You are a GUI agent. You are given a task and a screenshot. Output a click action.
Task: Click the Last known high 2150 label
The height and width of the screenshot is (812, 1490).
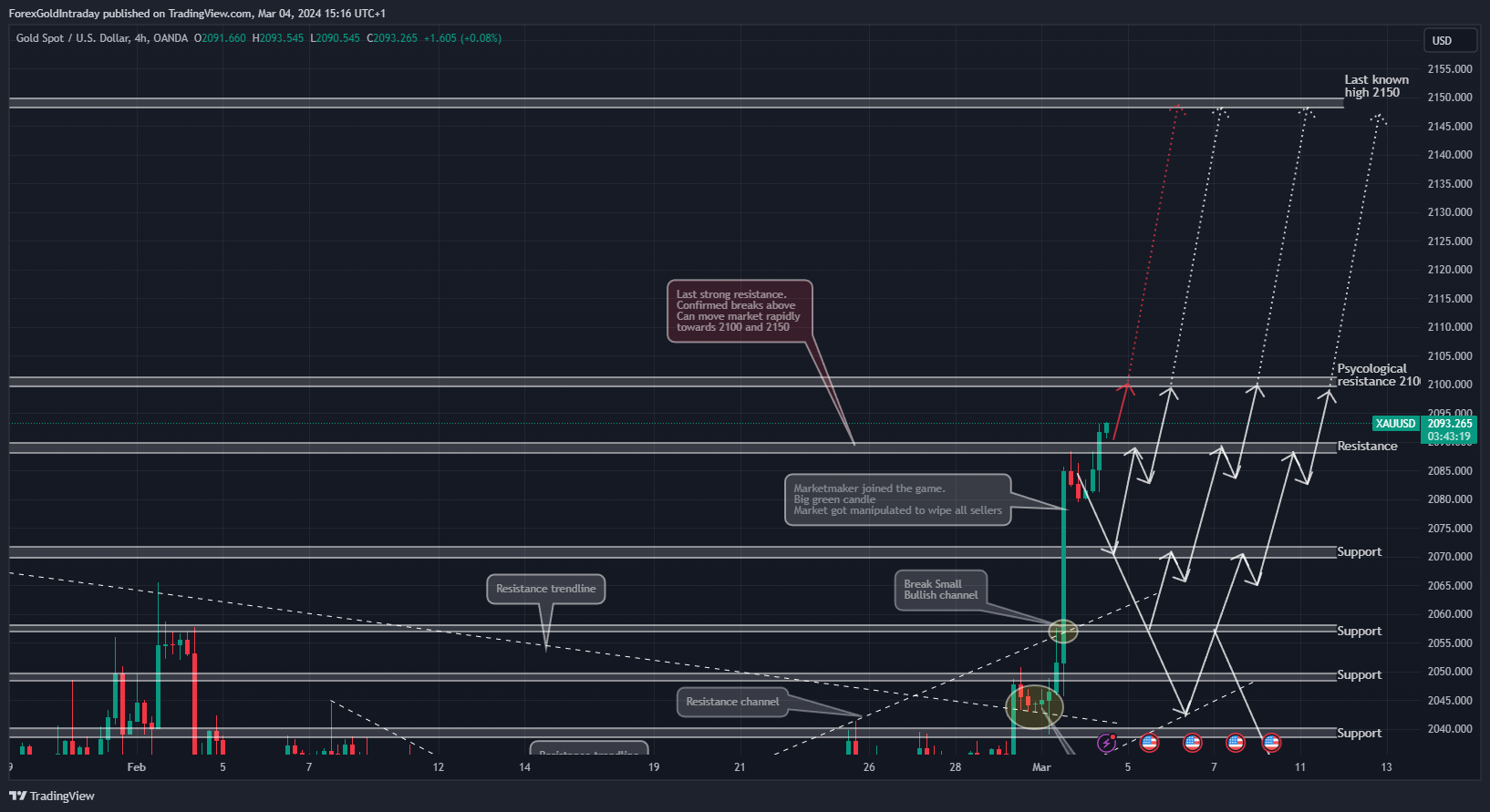pyautogui.click(x=1376, y=87)
